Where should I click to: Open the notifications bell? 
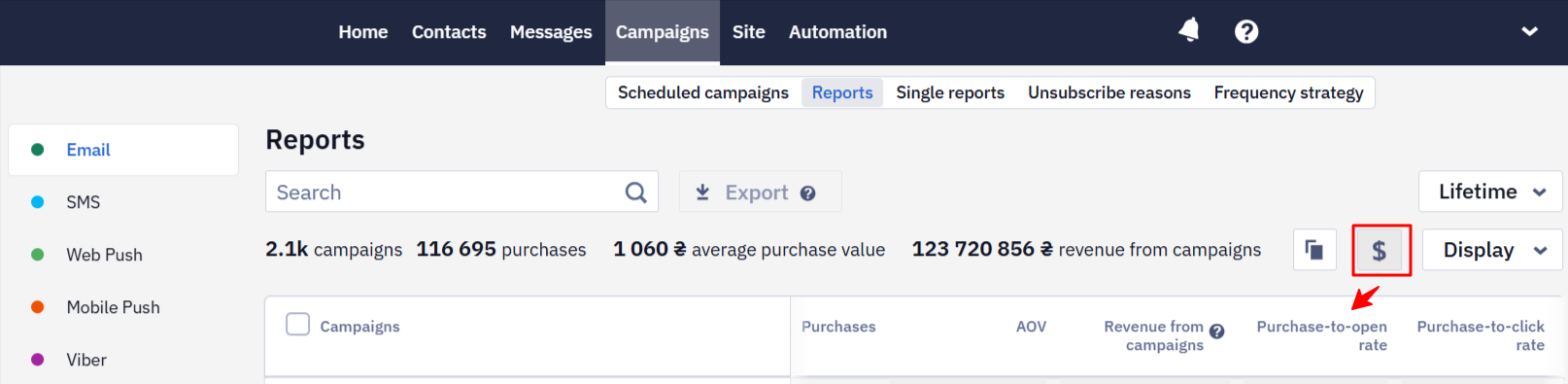point(1188,31)
